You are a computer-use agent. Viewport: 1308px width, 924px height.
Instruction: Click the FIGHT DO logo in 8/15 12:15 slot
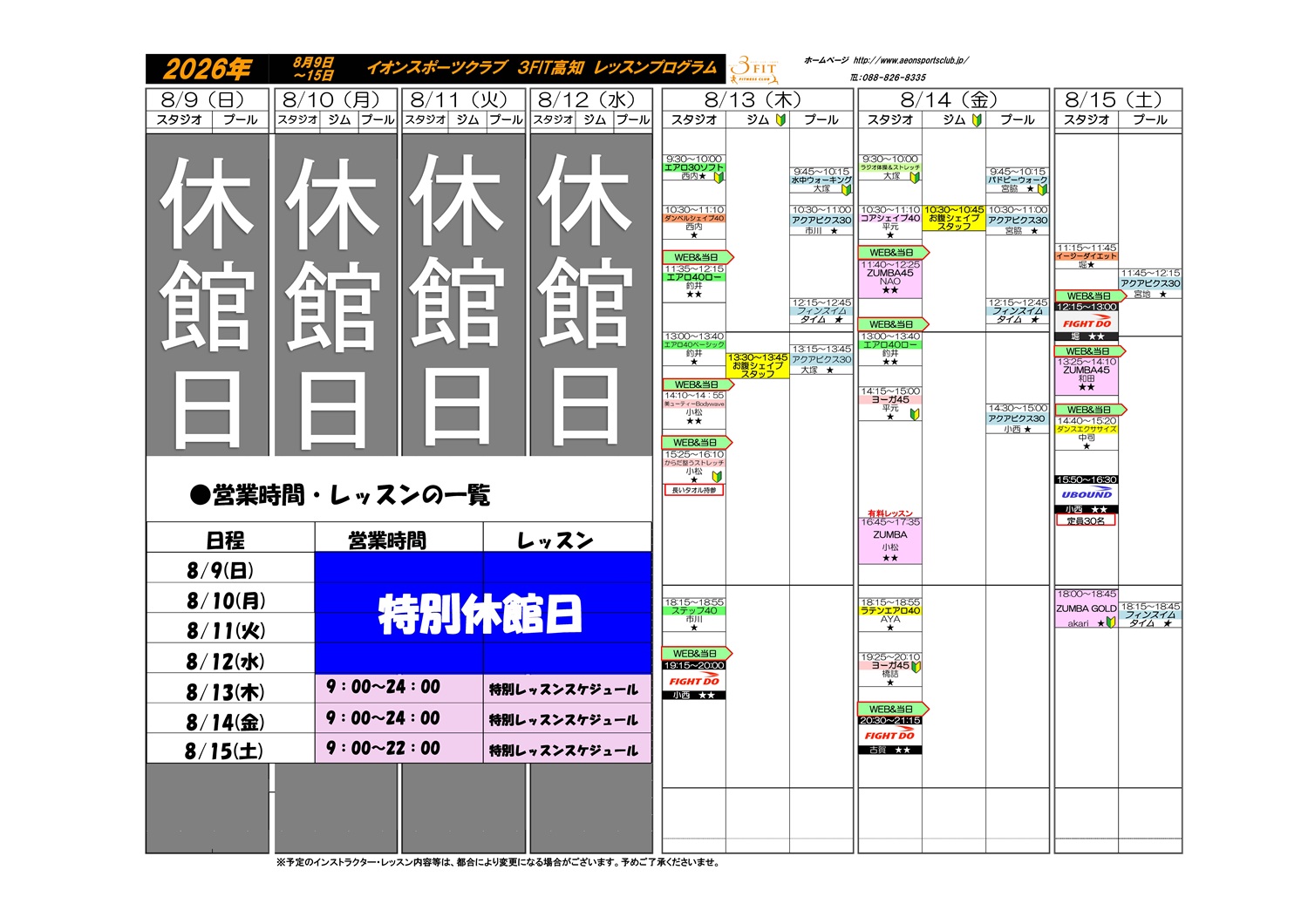pos(1087,323)
